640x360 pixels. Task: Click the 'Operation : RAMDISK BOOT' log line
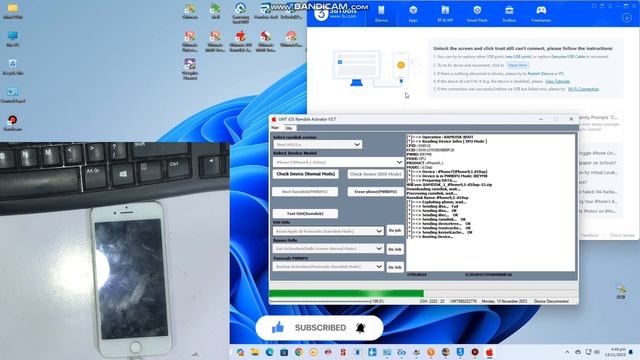447,137
